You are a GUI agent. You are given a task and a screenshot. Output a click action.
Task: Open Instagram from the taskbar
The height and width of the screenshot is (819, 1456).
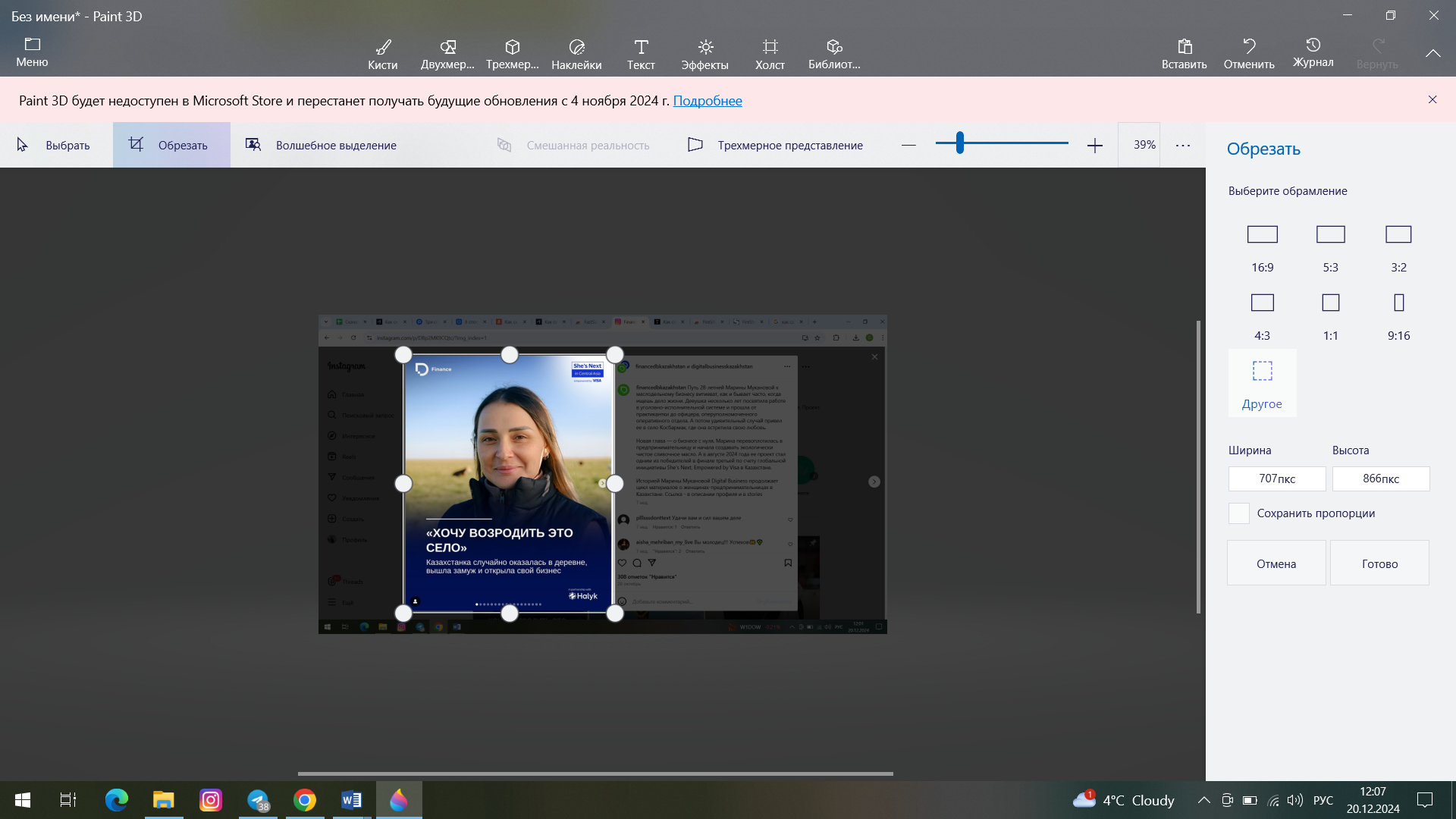click(211, 800)
